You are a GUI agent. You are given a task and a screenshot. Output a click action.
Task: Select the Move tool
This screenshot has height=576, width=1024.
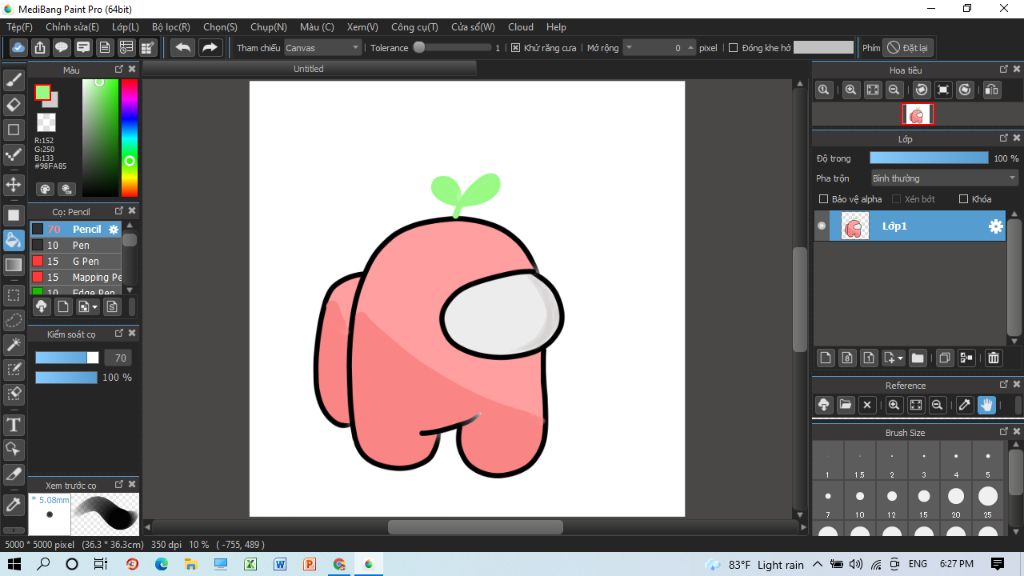coord(14,185)
